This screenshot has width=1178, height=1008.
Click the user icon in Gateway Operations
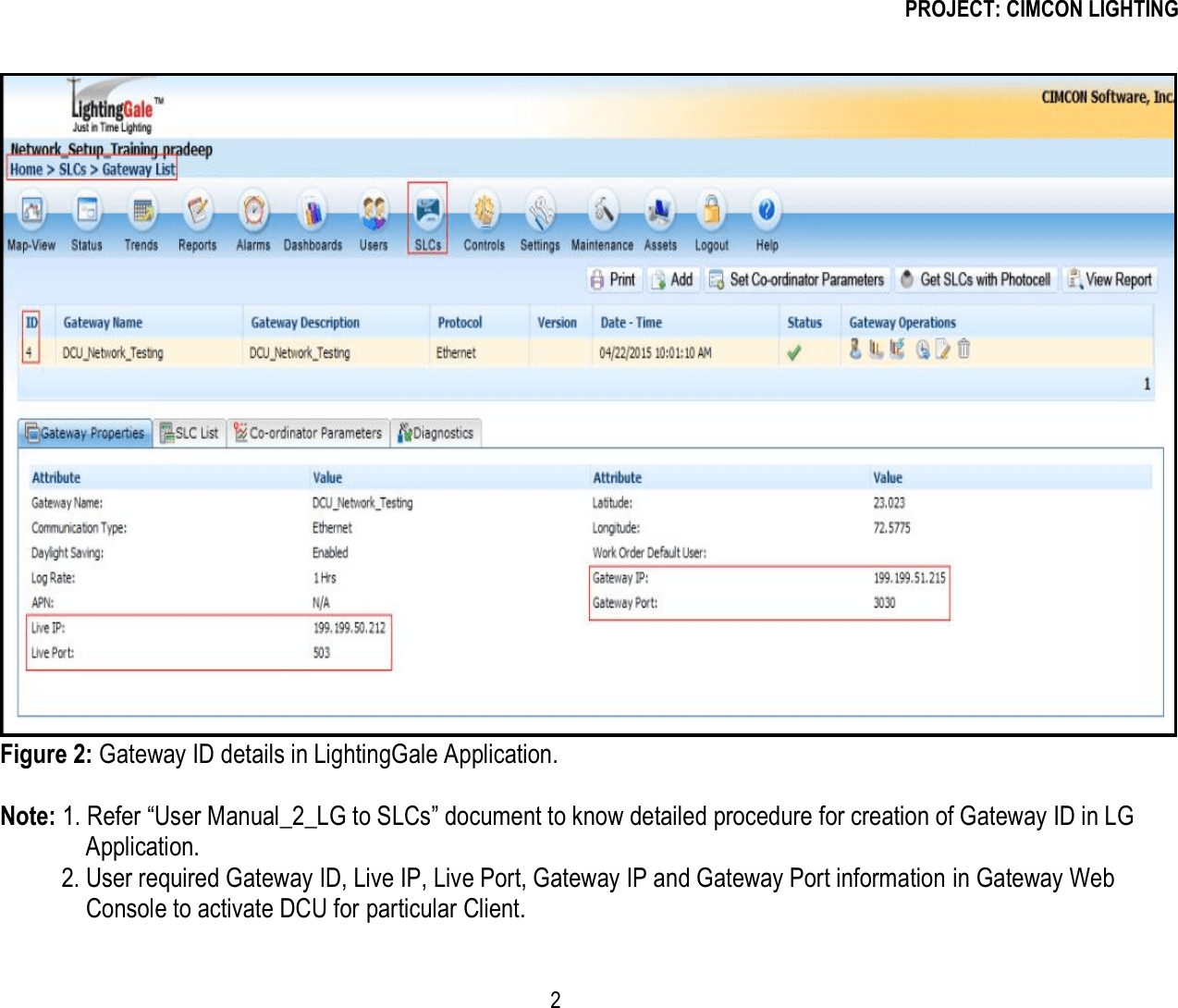[x=855, y=349]
